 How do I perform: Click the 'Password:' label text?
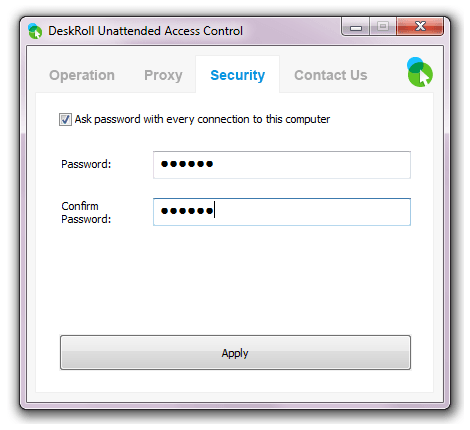pyautogui.click(x=86, y=164)
